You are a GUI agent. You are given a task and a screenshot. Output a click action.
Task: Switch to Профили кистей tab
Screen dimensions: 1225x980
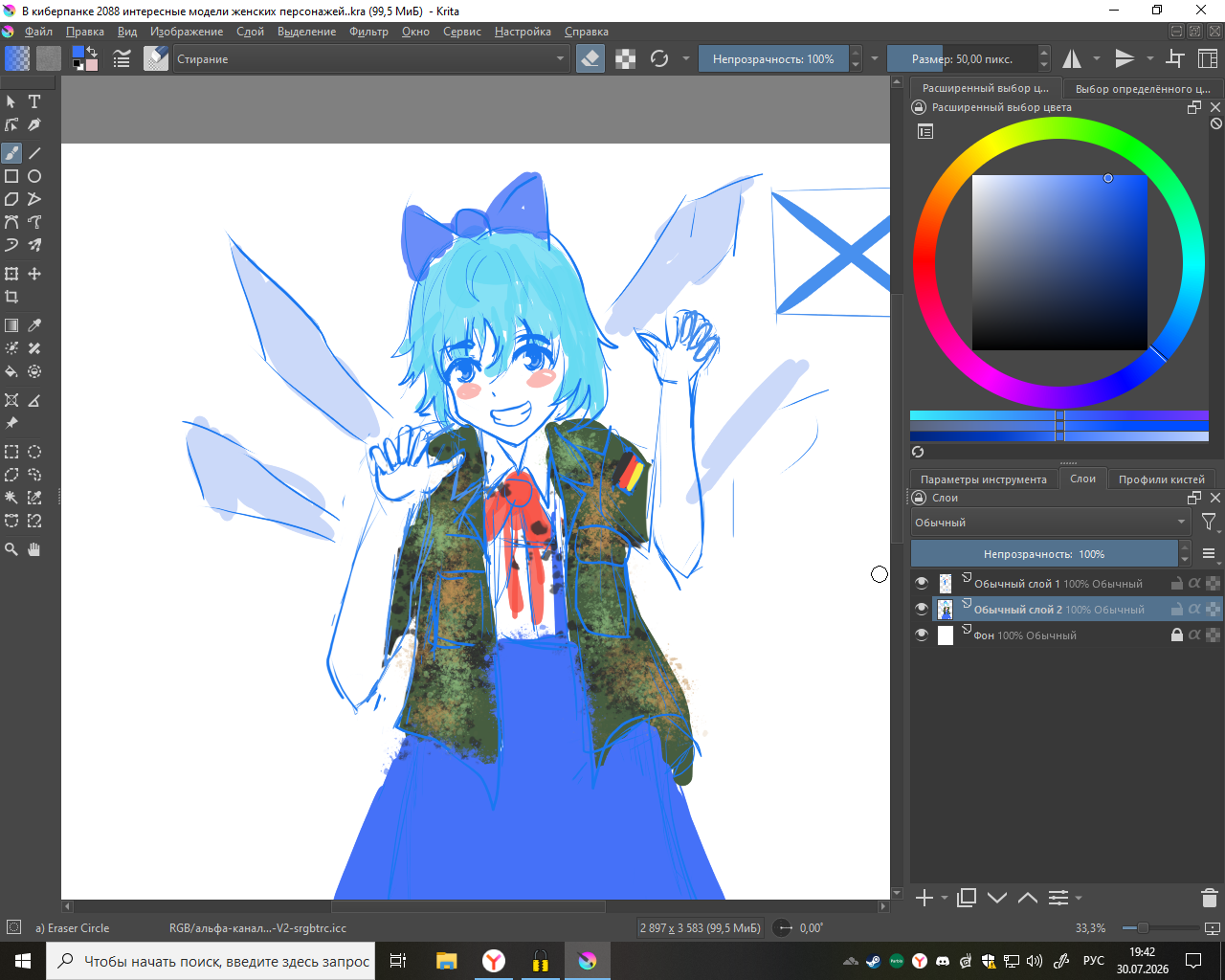[x=1162, y=479]
